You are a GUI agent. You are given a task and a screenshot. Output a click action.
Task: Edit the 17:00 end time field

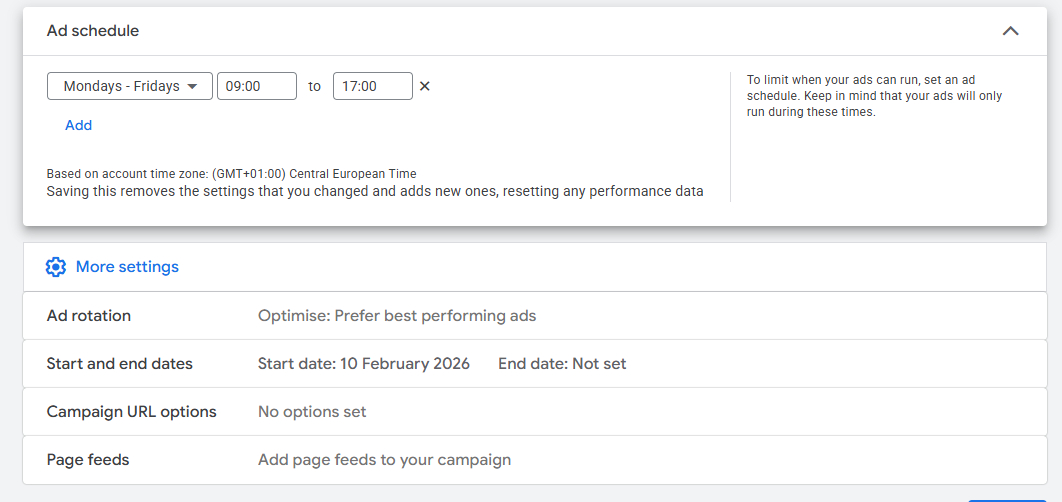pos(372,86)
